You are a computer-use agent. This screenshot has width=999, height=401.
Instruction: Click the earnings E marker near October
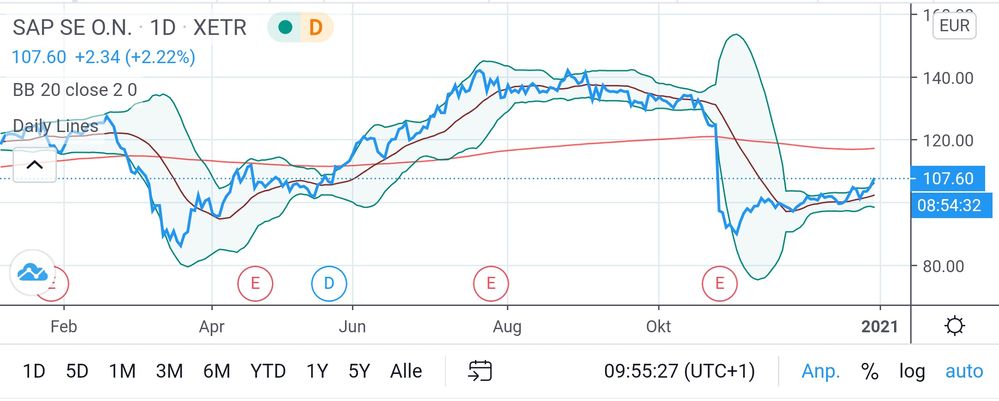tap(719, 284)
